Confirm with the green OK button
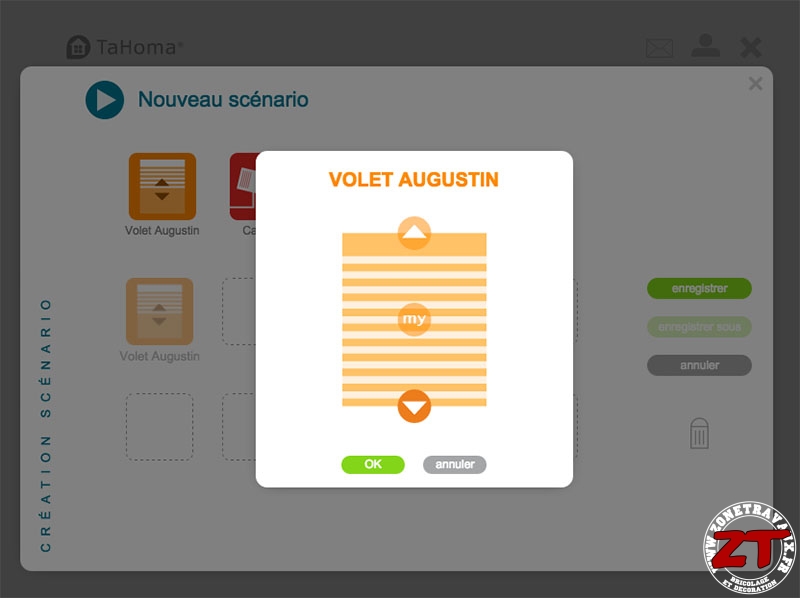Image resolution: width=800 pixels, height=598 pixels. (373, 464)
